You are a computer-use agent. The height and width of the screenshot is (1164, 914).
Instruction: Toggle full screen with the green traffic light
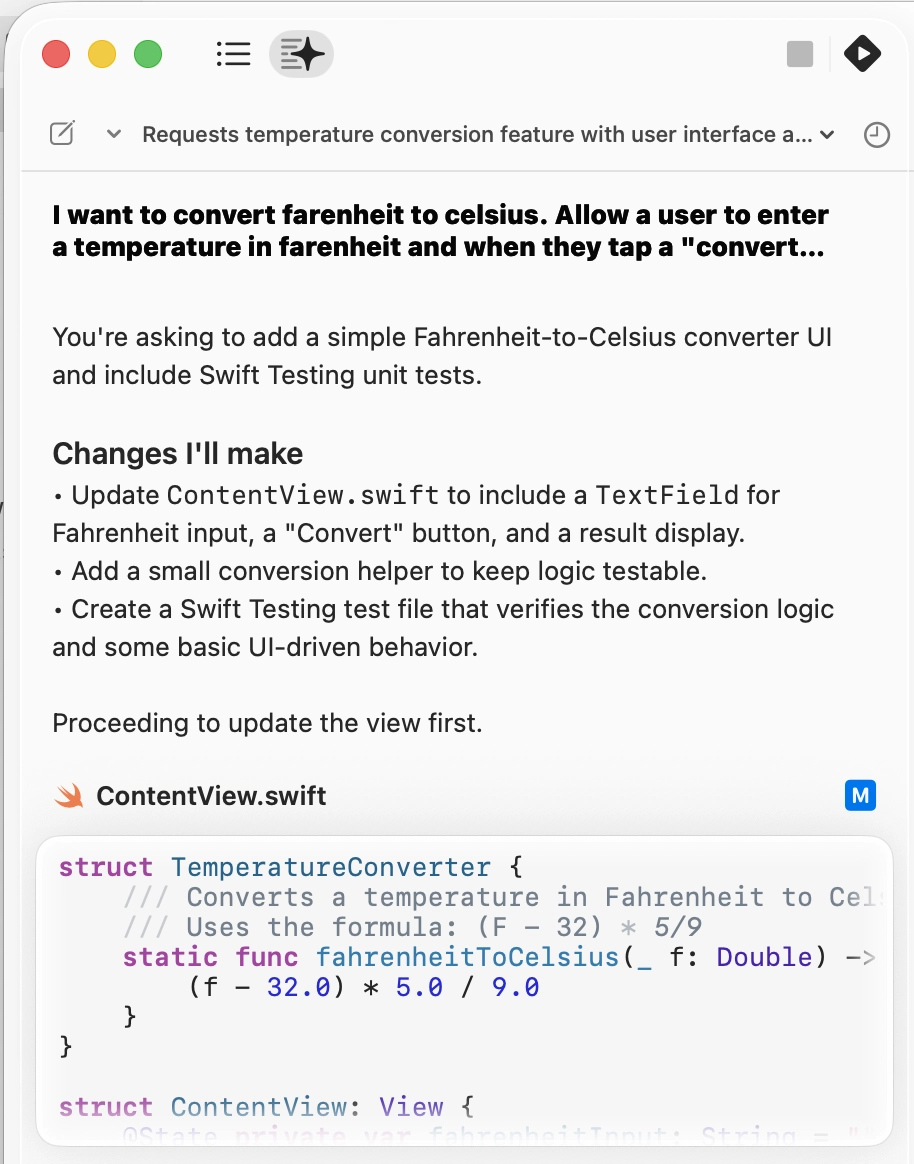coord(148,54)
